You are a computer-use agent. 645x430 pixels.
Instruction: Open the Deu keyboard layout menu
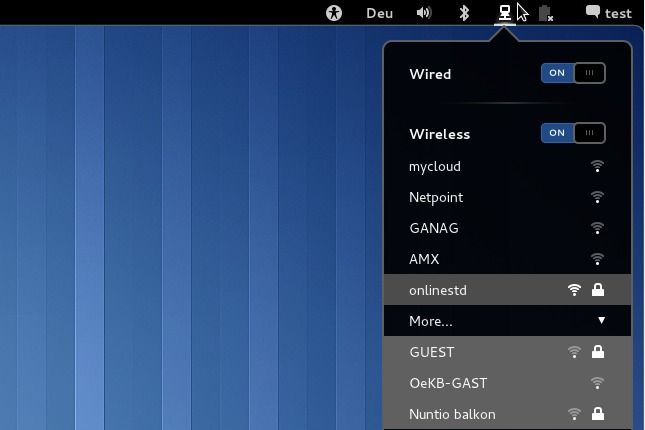click(x=379, y=13)
